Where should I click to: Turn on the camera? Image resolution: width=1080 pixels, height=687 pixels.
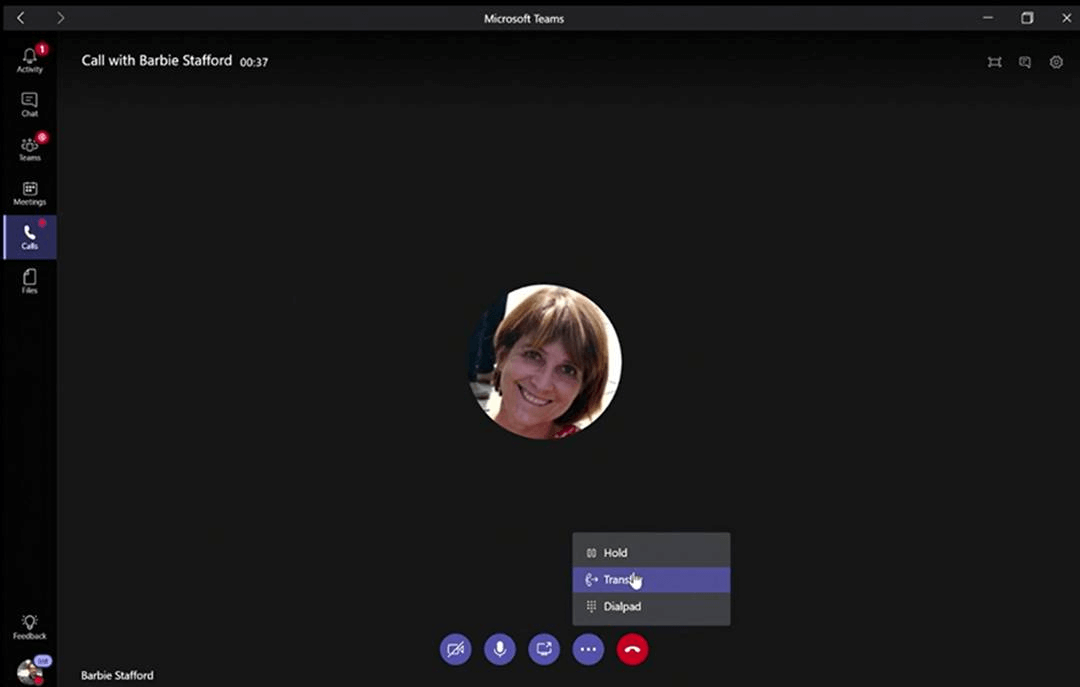[x=456, y=649]
